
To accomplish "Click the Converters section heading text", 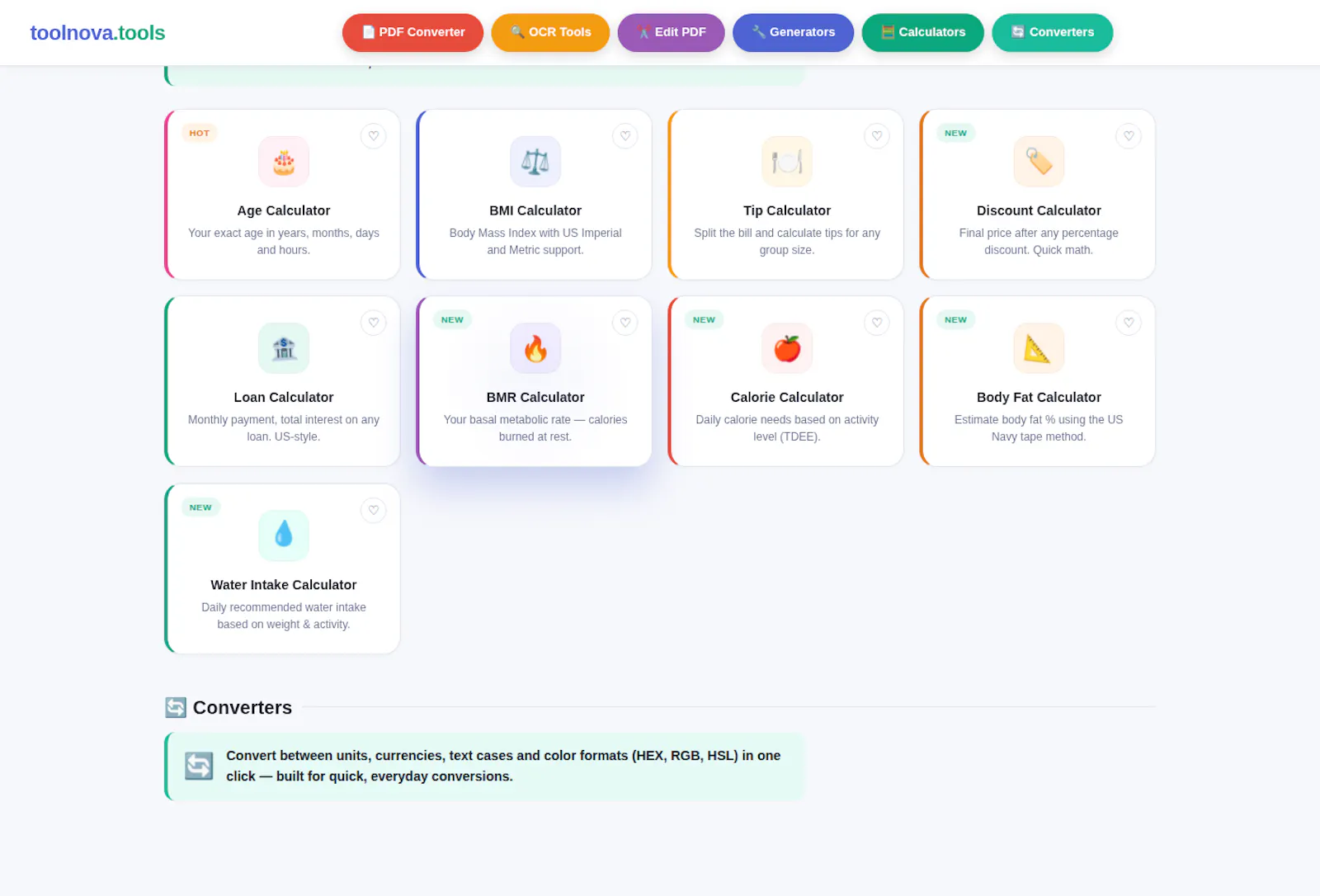I will 243,707.
